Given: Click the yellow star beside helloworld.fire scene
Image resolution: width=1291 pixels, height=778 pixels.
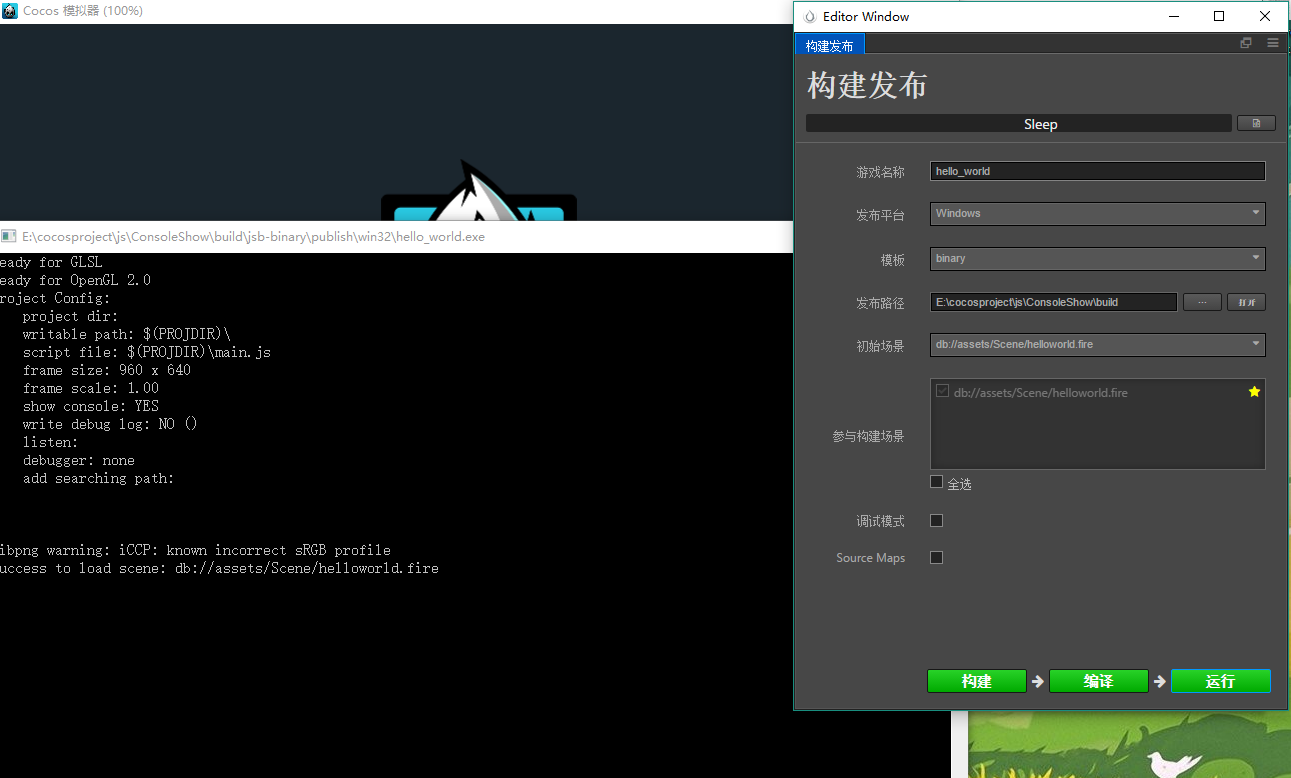Looking at the screenshot, I should tap(1254, 392).
